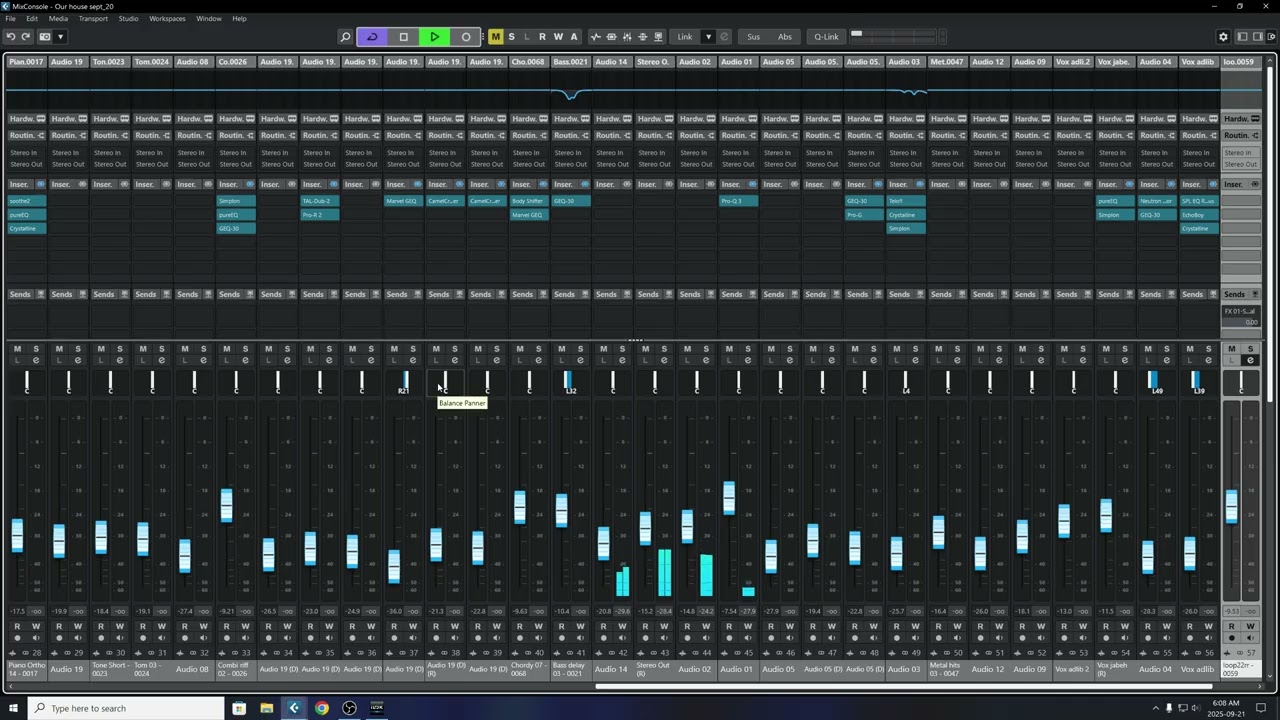Open the Body Shifter insert on Cho.0068
1280x720 pixels.
tap(529, 201)
